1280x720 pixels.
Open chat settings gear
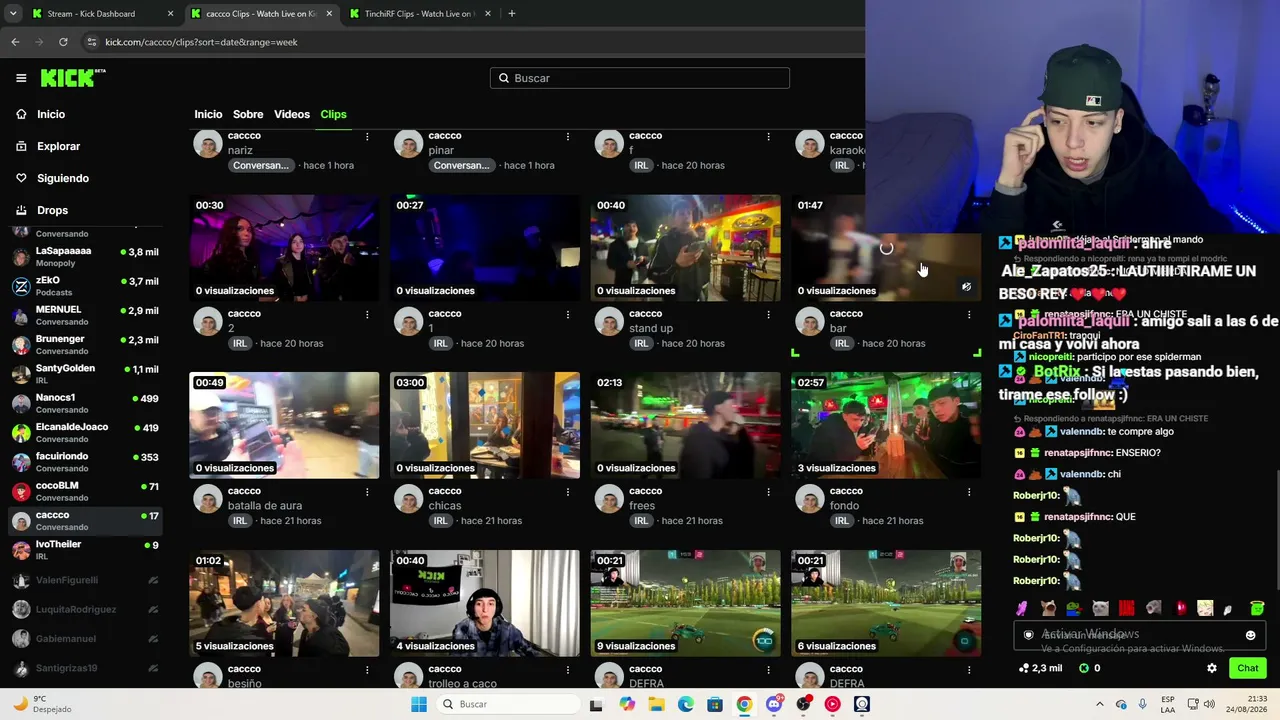click(x=1212, y=668)
